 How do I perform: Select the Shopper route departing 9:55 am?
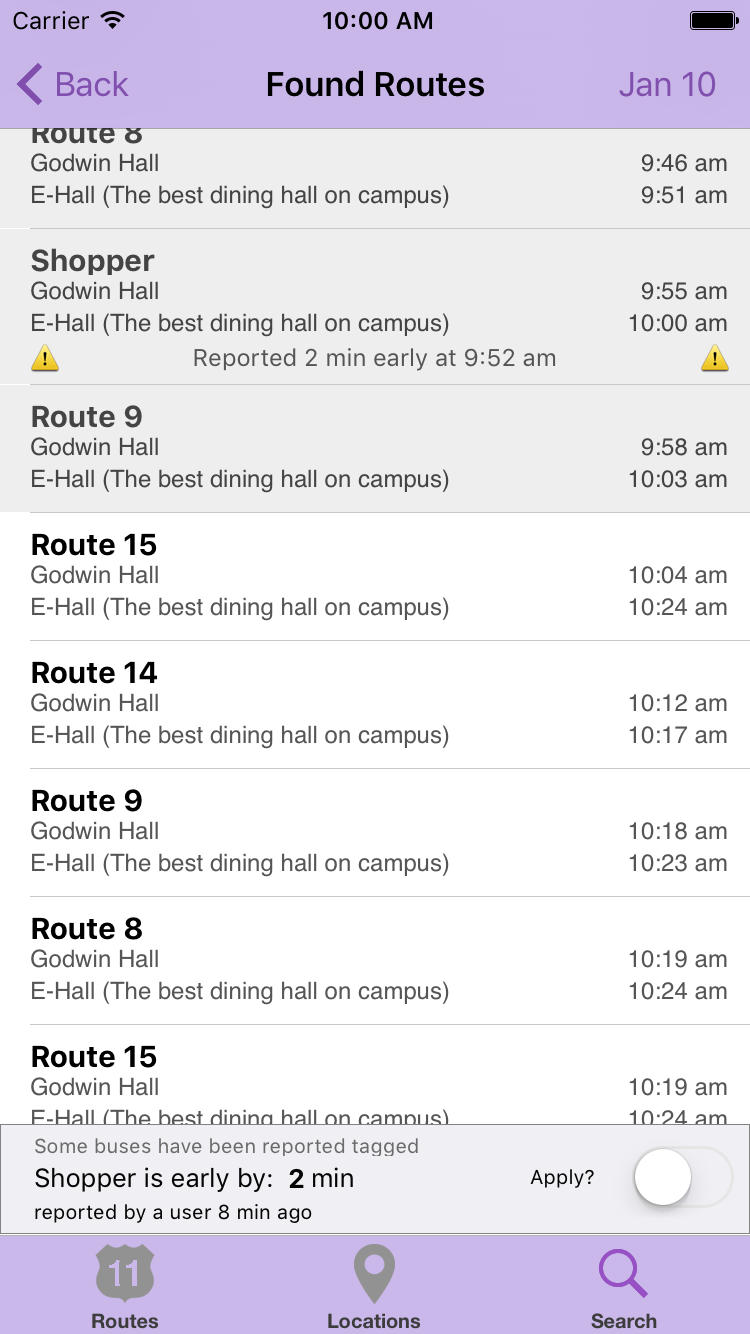click(375, 292)
